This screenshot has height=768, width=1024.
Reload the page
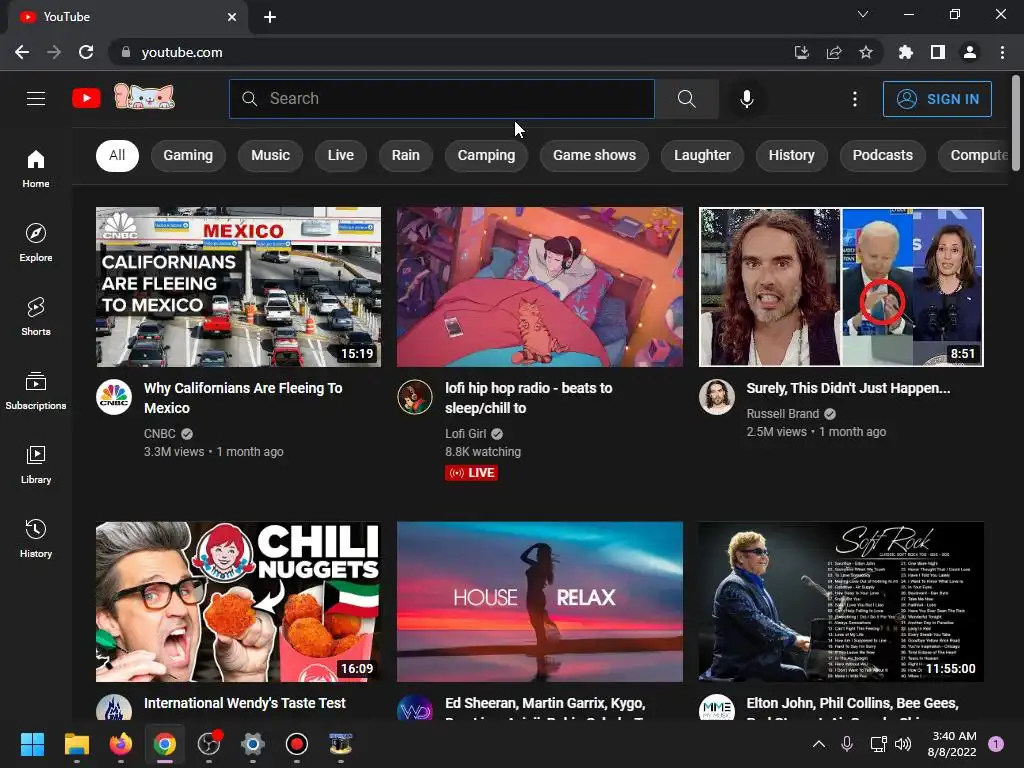pyautogui.click(x=86, y=52)
